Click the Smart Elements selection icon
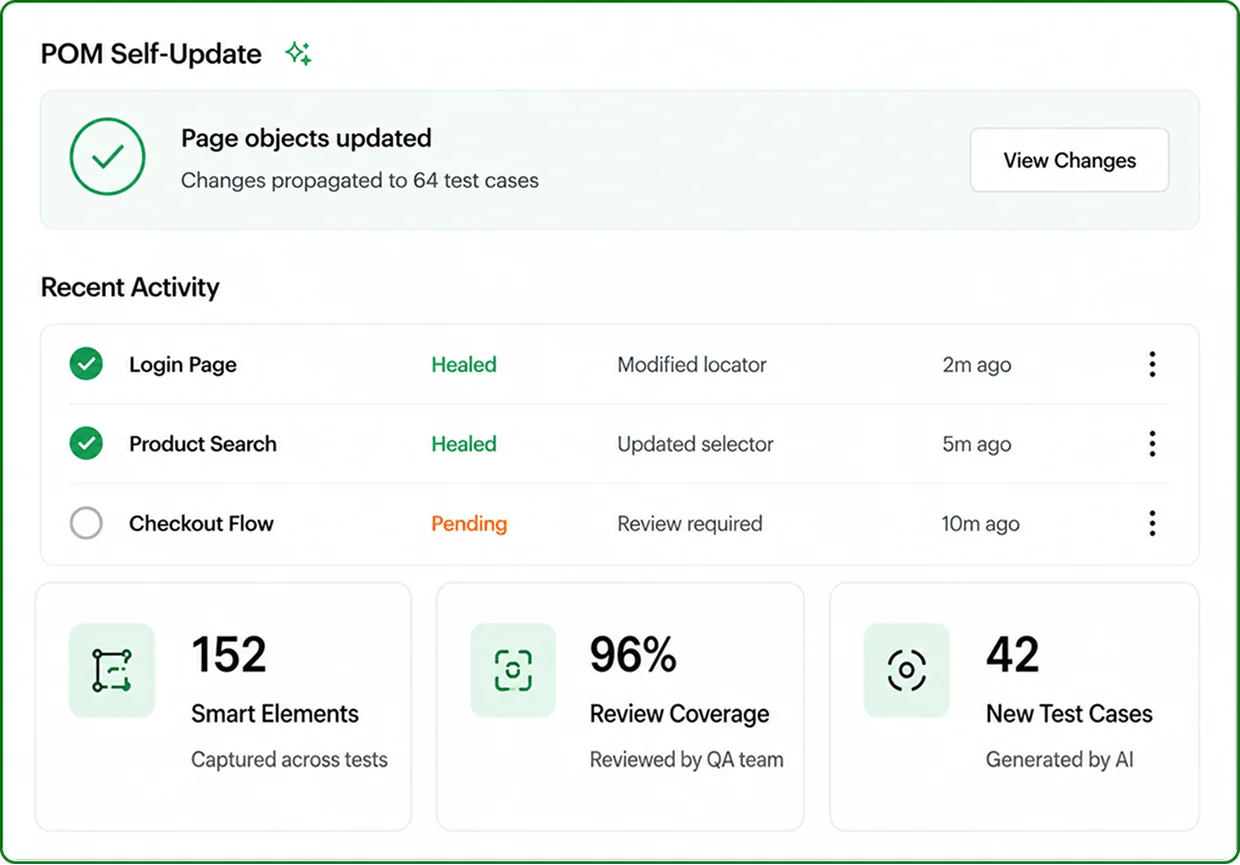Image resolution: width=1240 pixels, height=865 pixels. [112, 670]
